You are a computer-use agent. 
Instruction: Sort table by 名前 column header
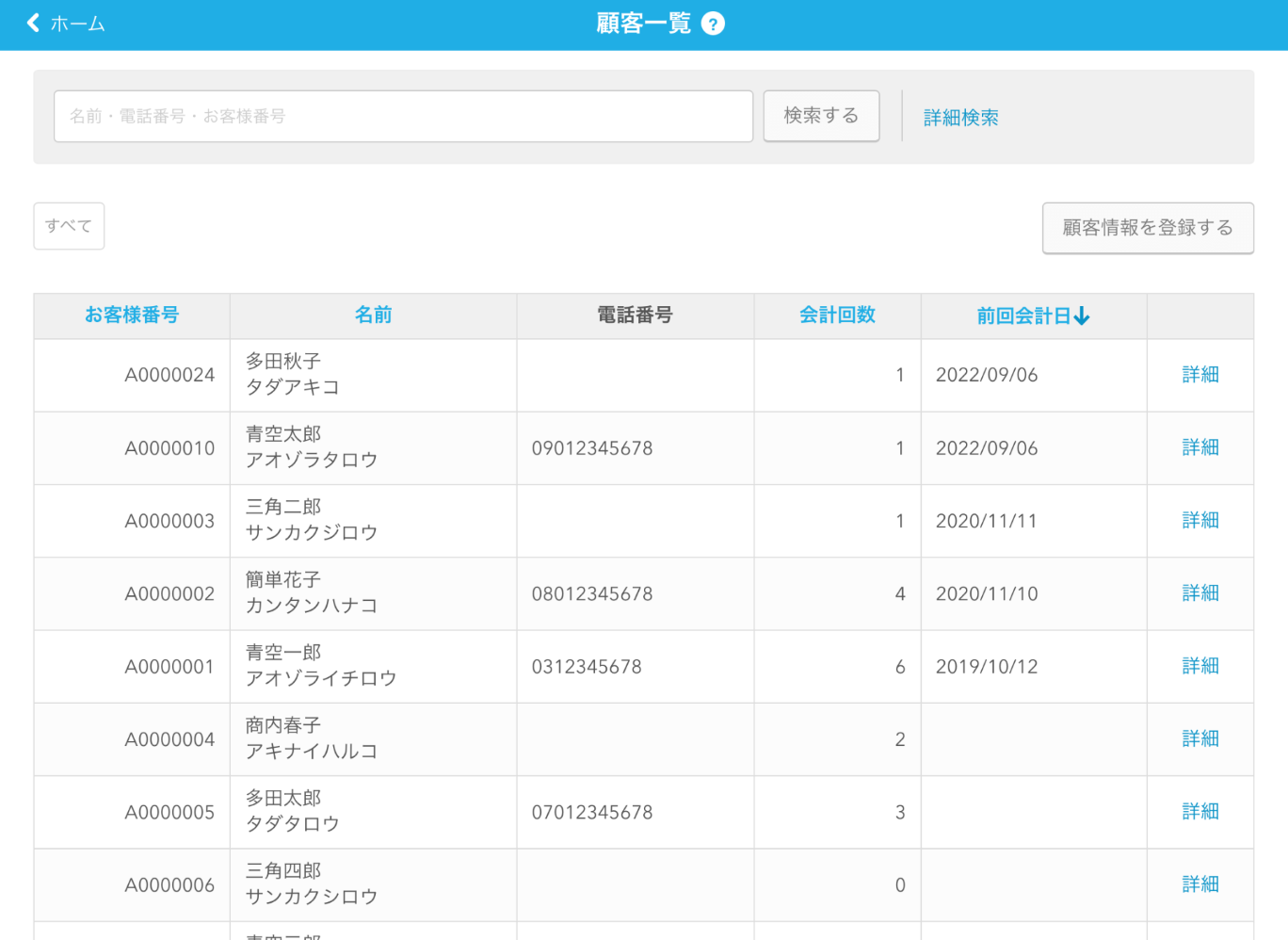373,316
